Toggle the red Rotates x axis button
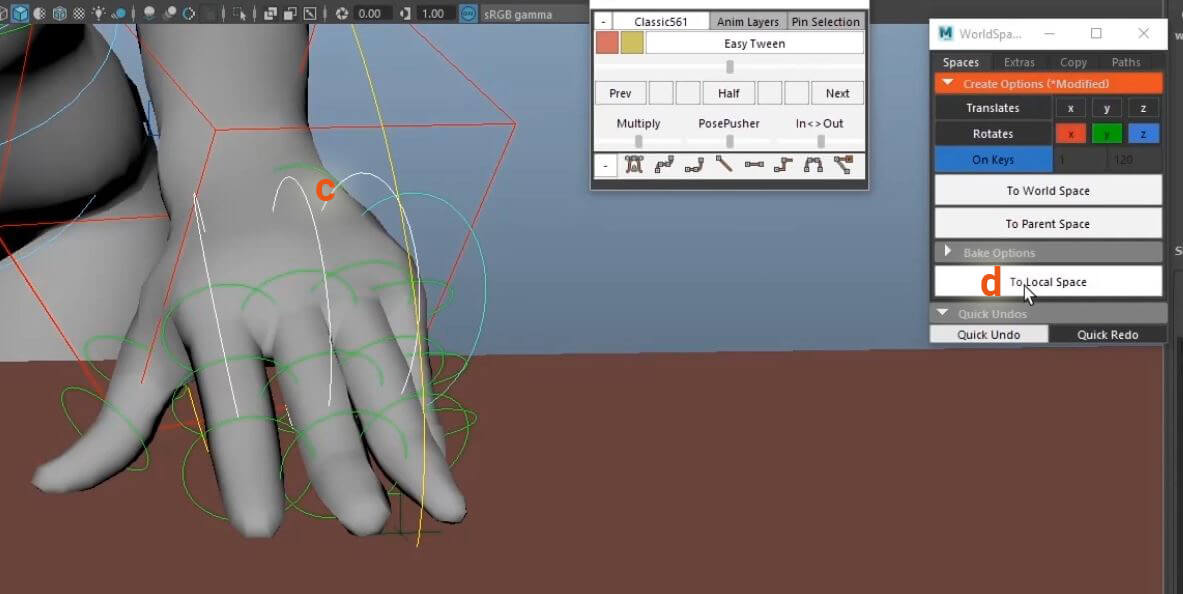The image size is (1183, 594). [x=1070, y=134]
